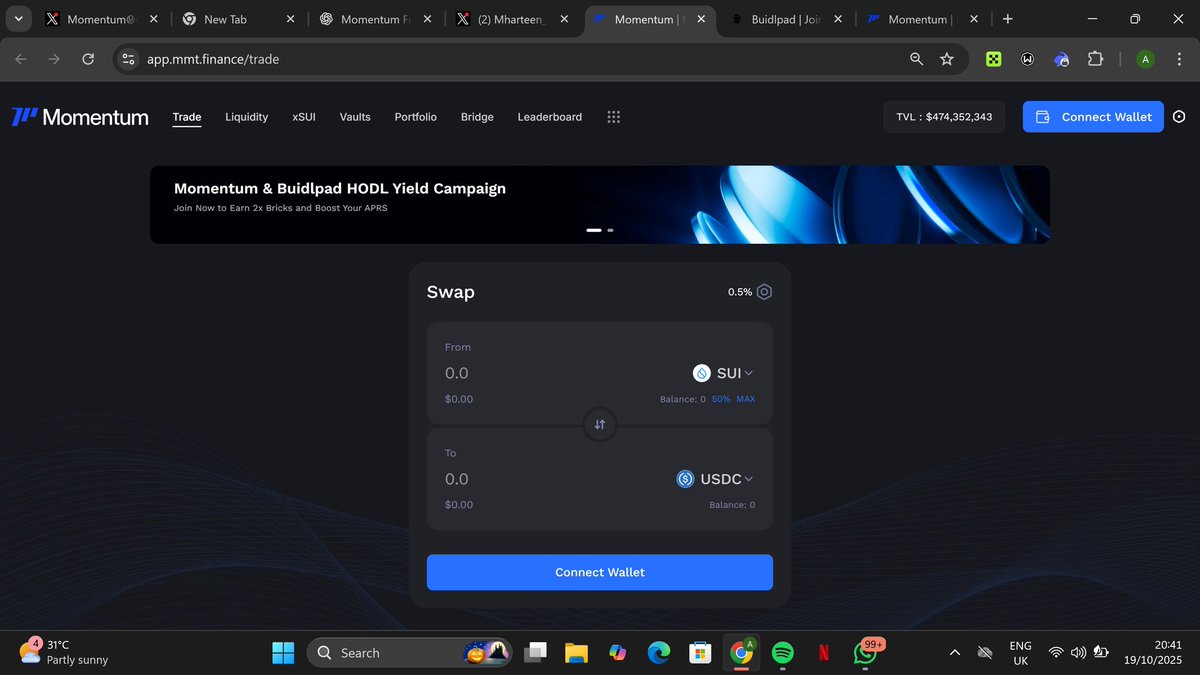Viewport: 1200px width, 675px height.
Task: Open Spotify from the taskbar
Action: pyautogui.click(x=783, y=653)
